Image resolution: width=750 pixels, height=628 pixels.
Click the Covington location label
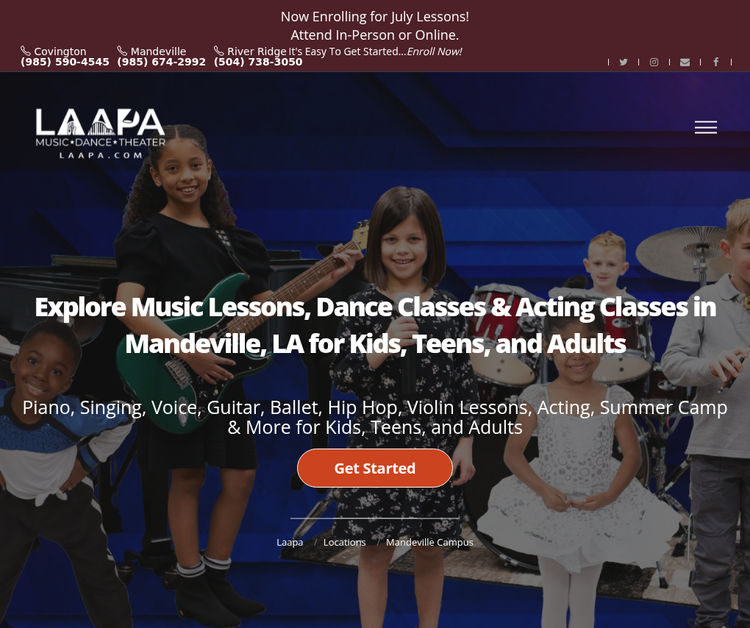pyautogui.click(x=60, y=51)
